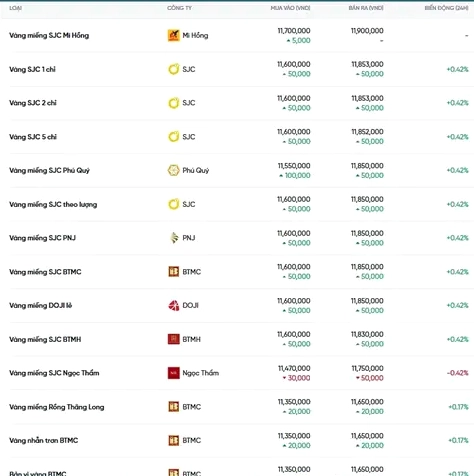Click the -0.42% change for Ngọc Thẩm
Screen dimensions: 474x476
457,373
